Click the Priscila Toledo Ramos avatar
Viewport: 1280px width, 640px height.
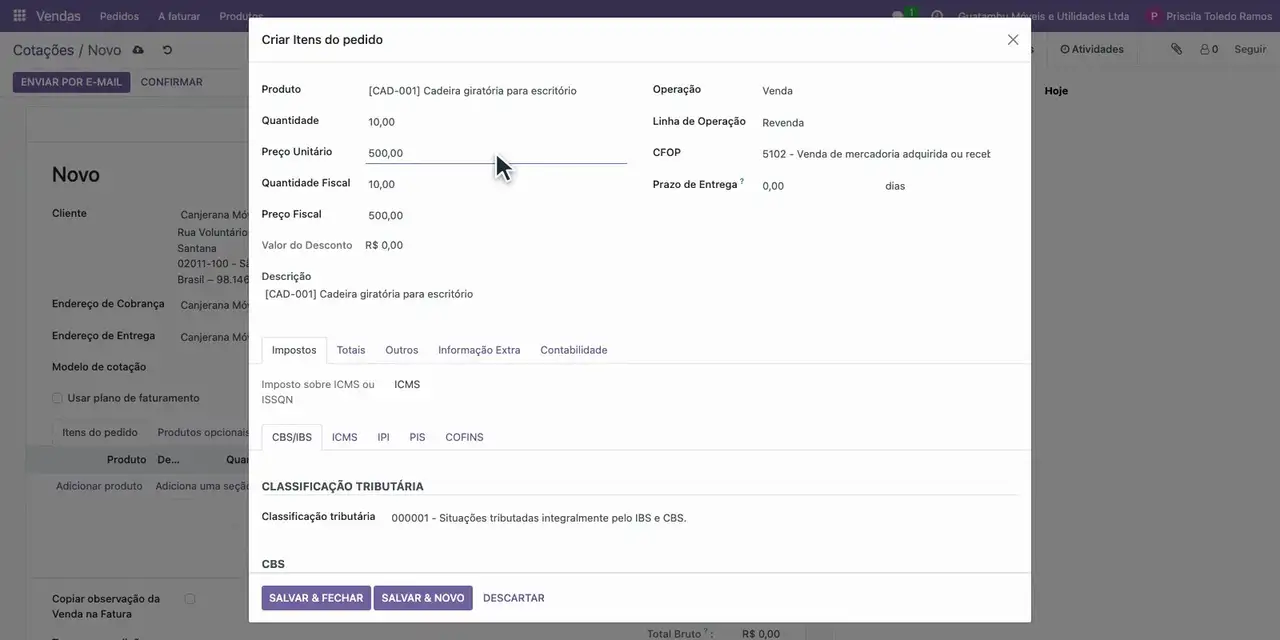(1155, 16)
